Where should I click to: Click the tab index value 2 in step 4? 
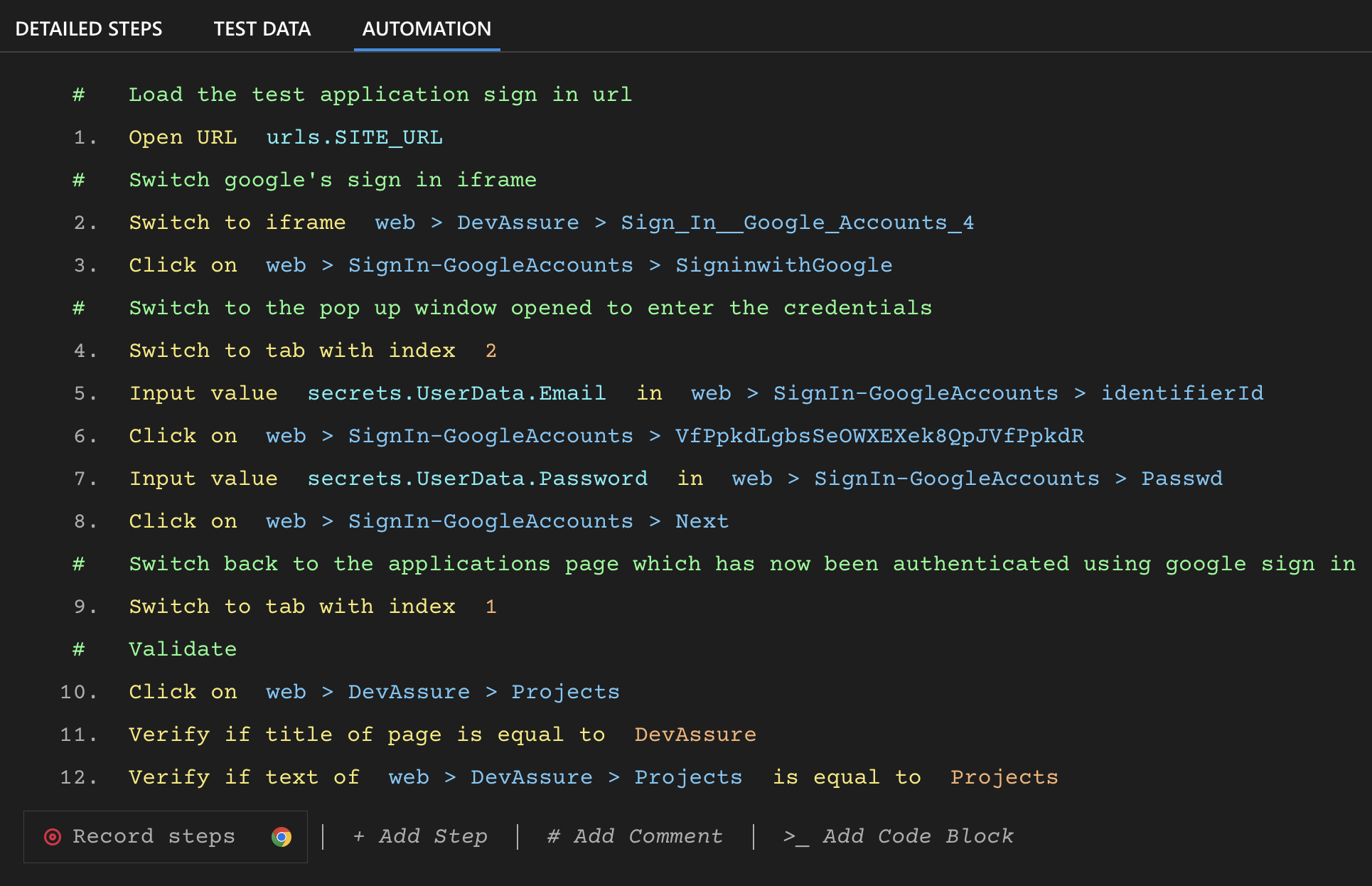pos(491,350)
